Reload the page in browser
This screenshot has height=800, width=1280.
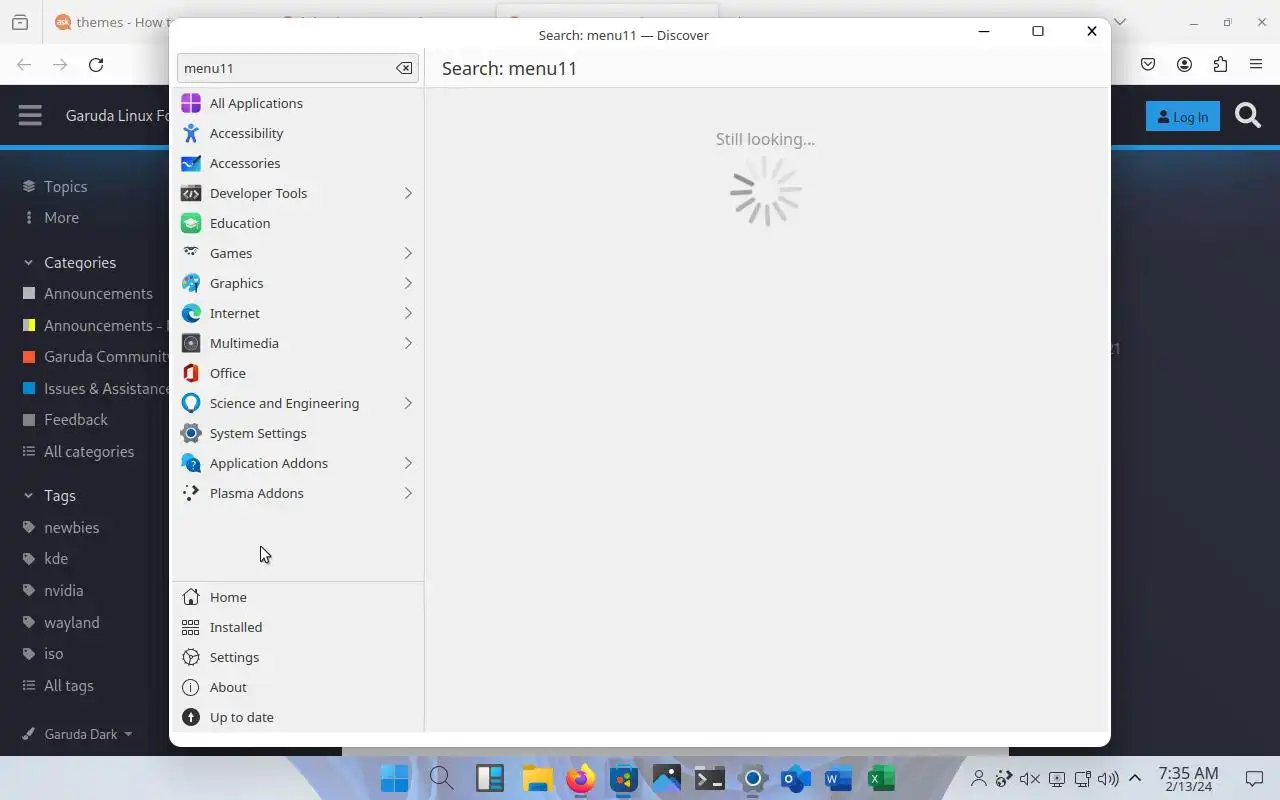pyautogui.click(x=96, y=65)
